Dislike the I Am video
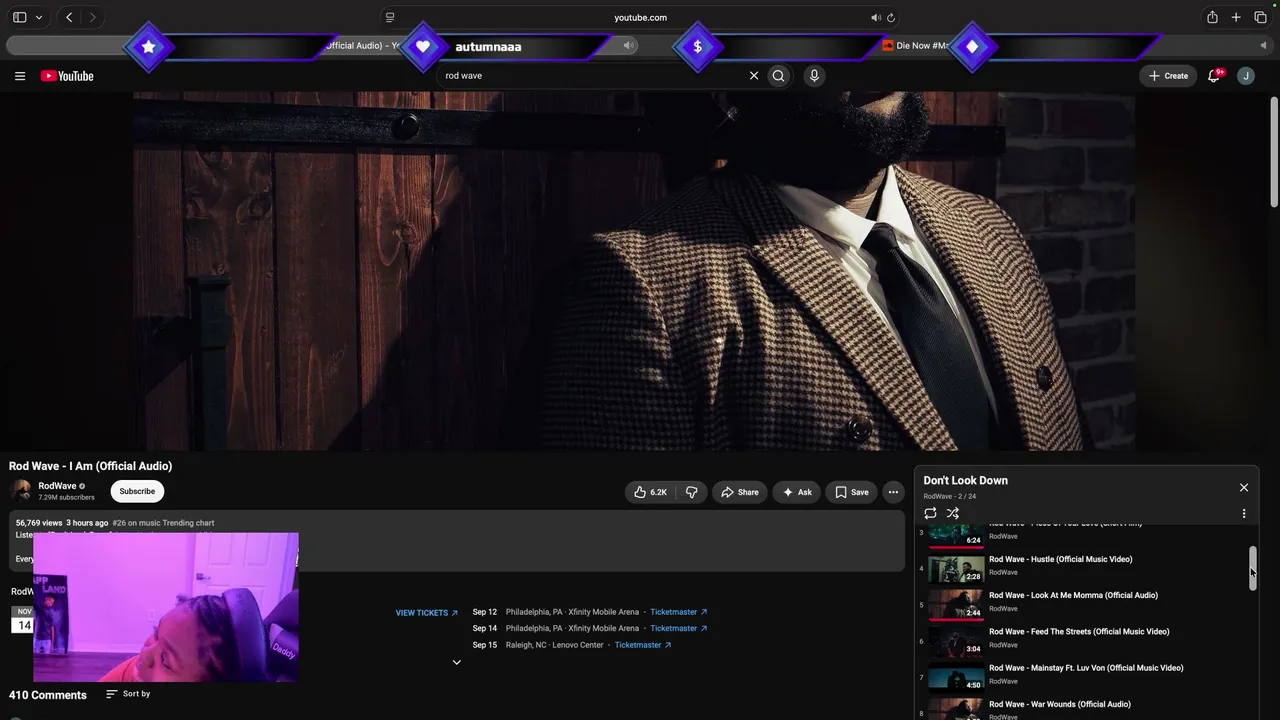The image size is (1280, 720). [691, 492]
